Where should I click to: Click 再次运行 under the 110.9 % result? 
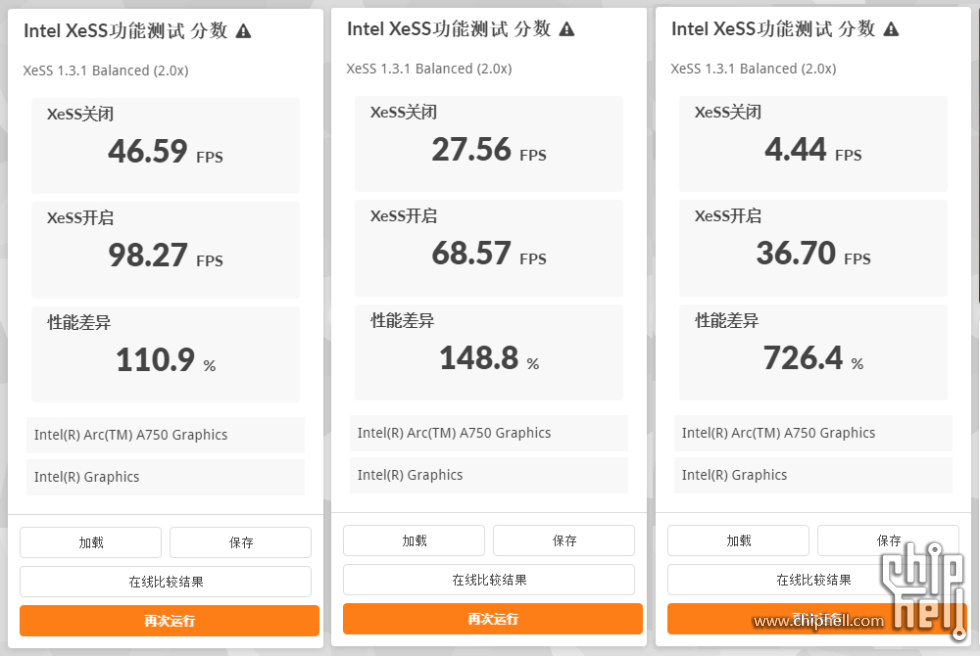[169, 620]
